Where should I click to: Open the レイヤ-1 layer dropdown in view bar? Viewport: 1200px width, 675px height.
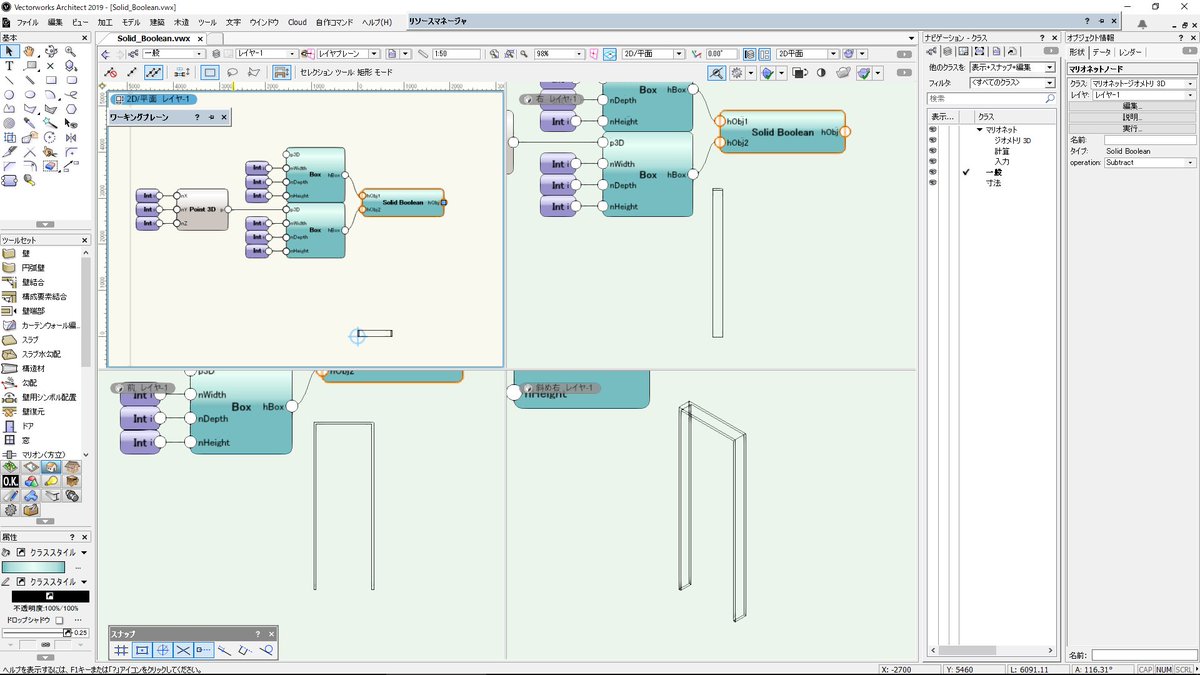tap(266, 54)
